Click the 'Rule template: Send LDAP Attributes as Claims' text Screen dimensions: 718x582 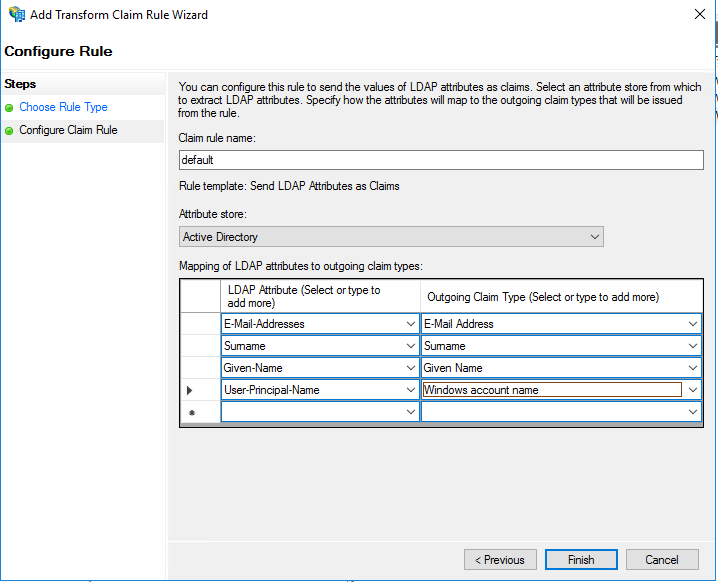(289, 186)
